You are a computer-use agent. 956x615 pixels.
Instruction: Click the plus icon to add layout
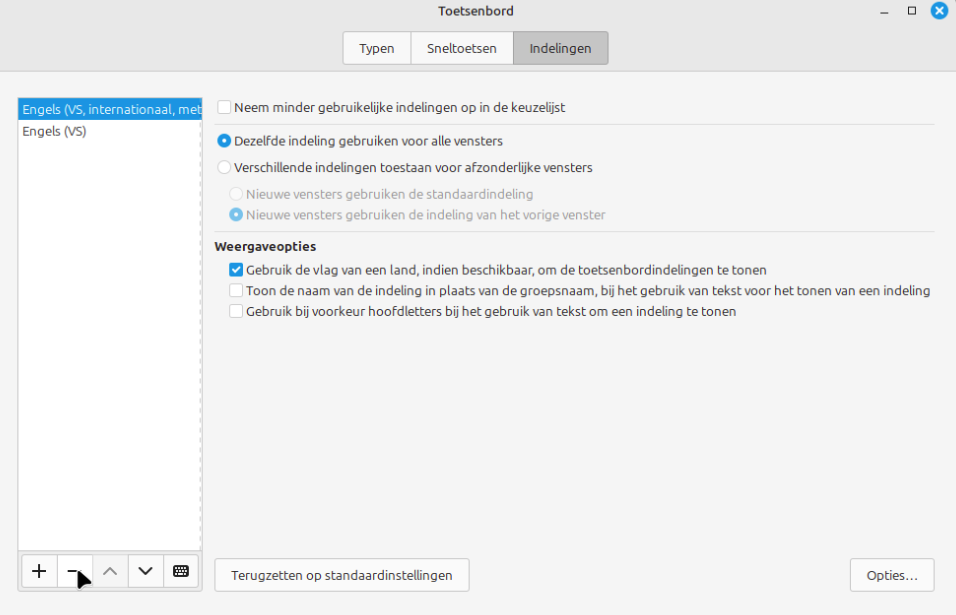tap(39, 571)
